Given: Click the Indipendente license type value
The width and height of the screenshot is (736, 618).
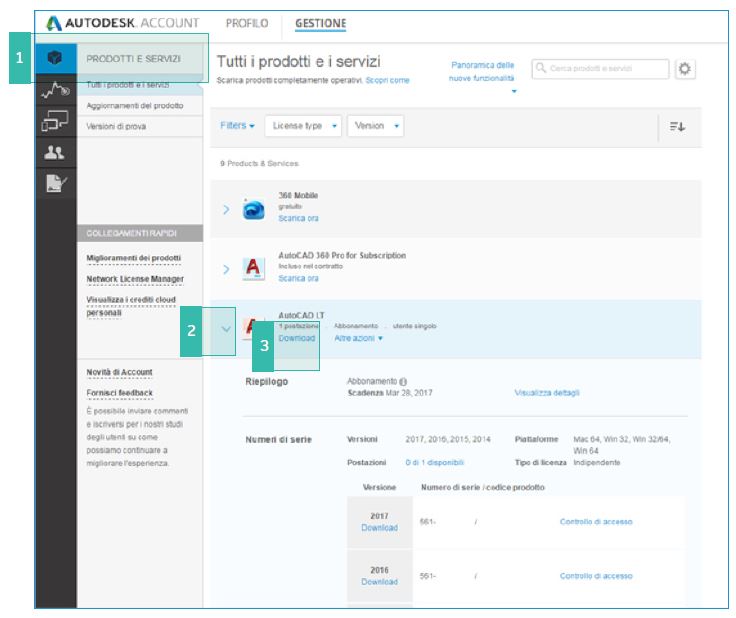Looking at the screenshot, I should pos(597,462).
